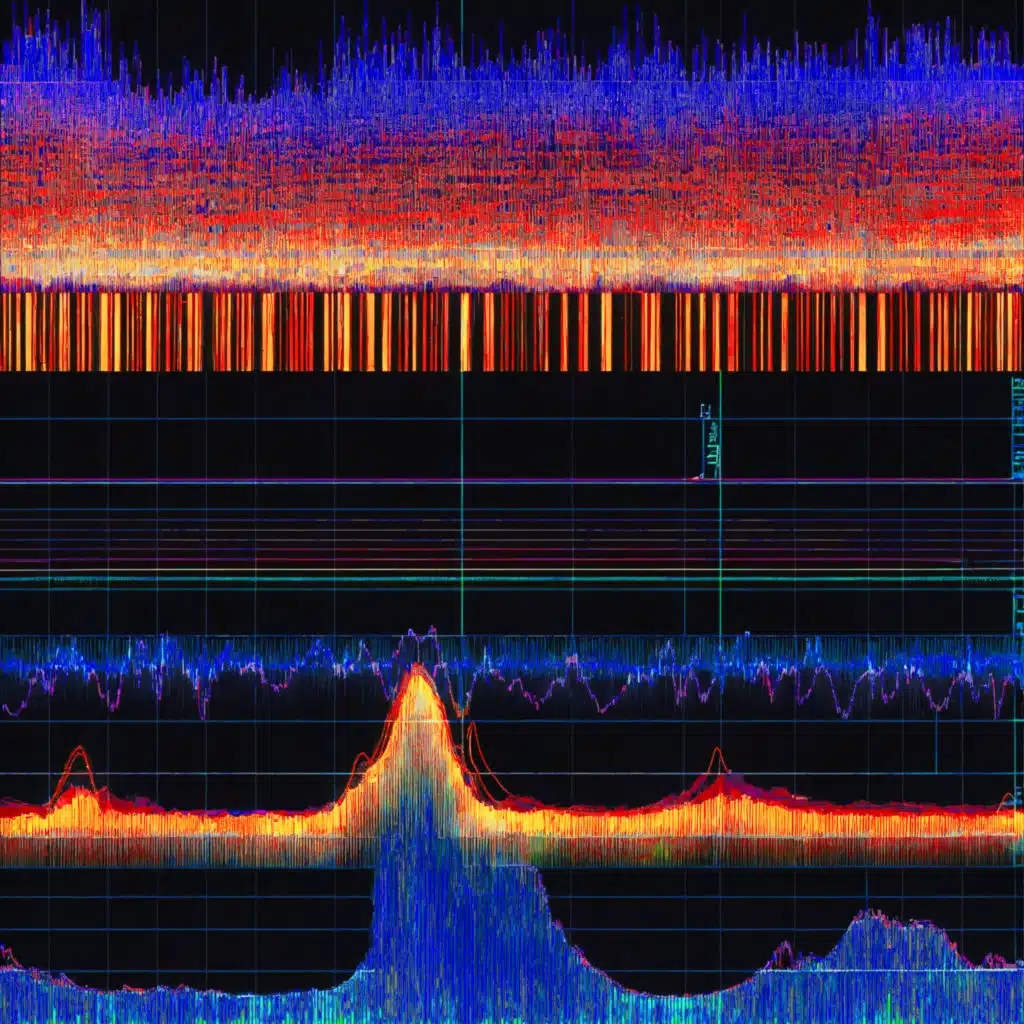The height and width of the screenshot is (1024, 1024).
Task: Click the white horizontal line at bottom right
Action: coord(900,970)
